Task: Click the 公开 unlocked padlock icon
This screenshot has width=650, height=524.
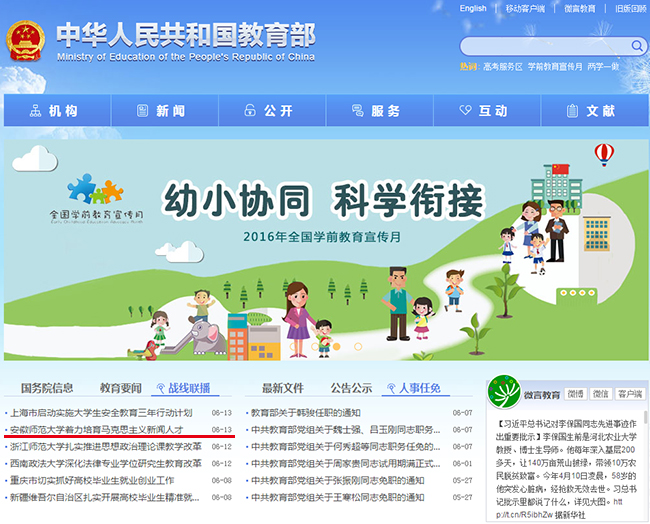Action: point(247,111)
